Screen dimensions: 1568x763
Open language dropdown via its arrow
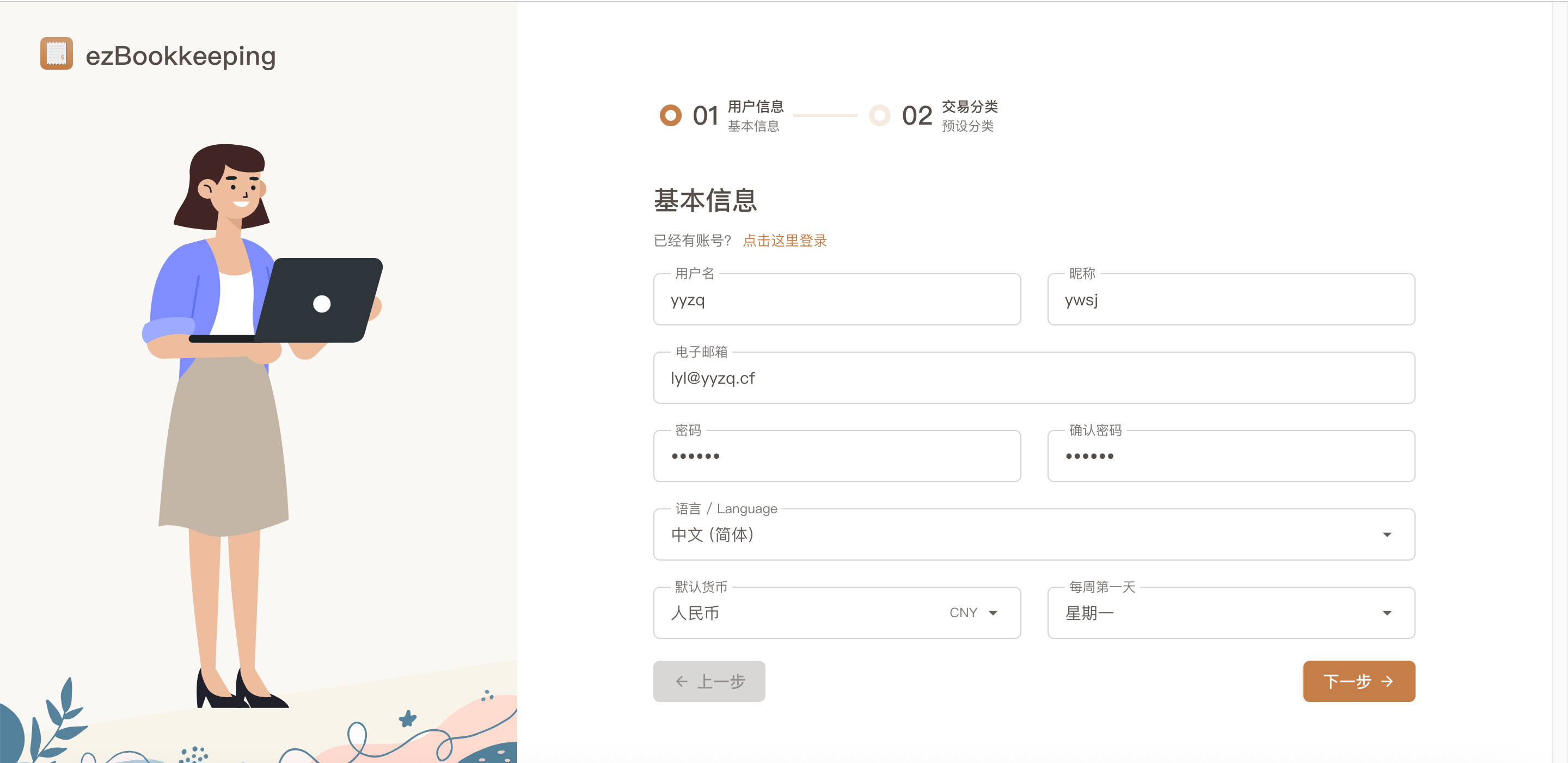pyautogui.click(x=1386, y=534)
